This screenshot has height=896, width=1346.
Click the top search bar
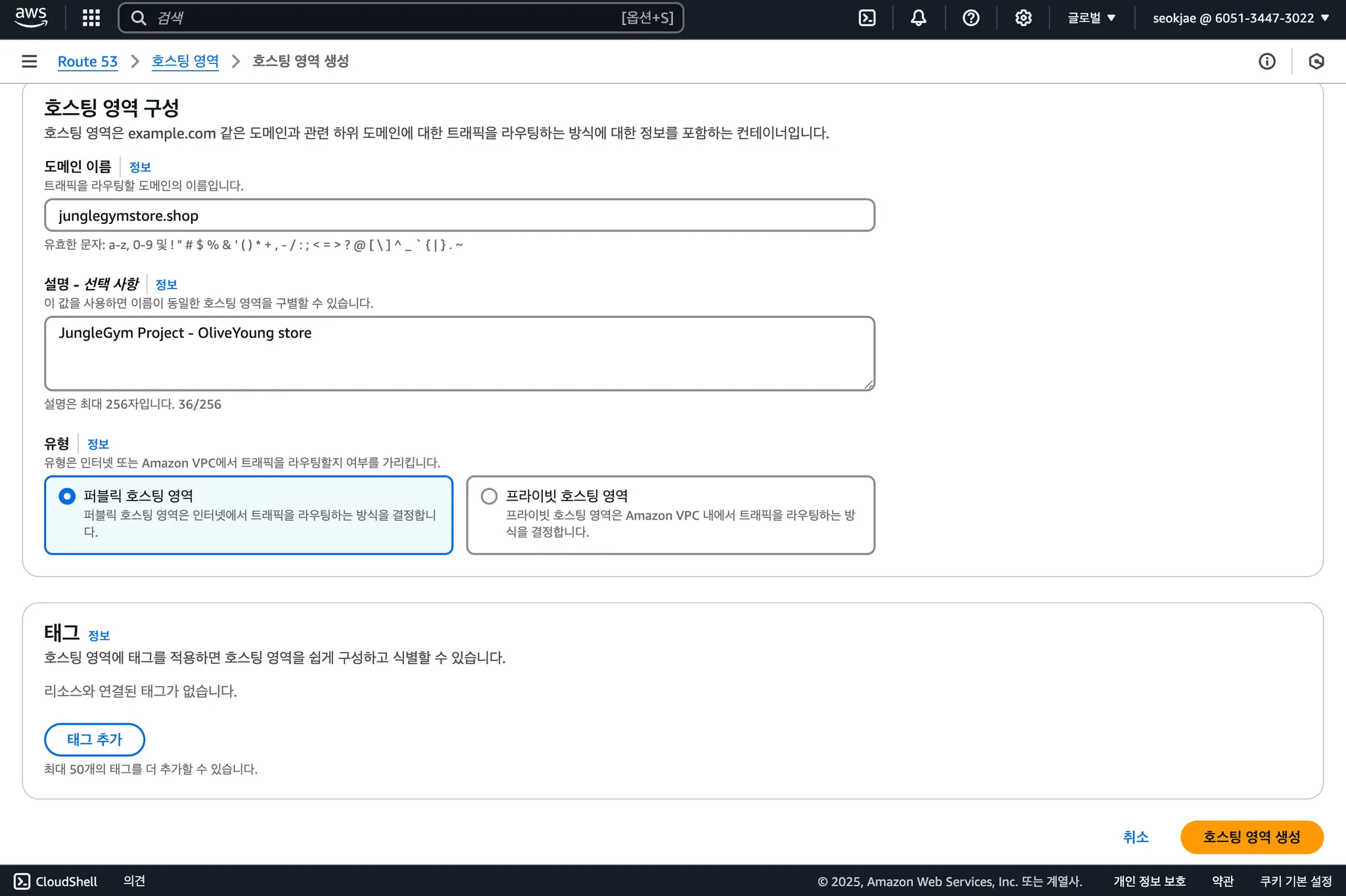click(x=401, y=18)
